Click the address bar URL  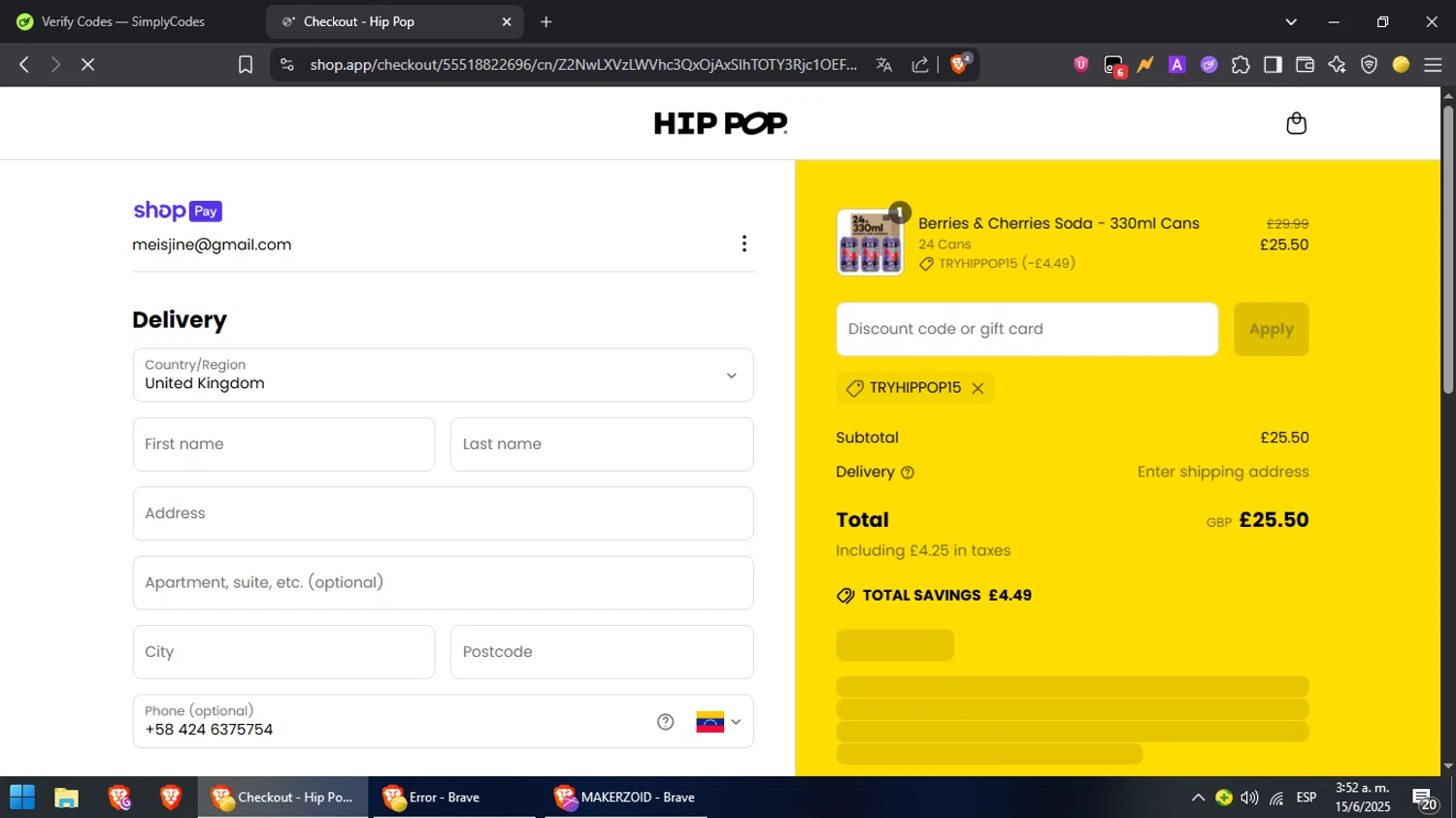(x=583, y=64)
